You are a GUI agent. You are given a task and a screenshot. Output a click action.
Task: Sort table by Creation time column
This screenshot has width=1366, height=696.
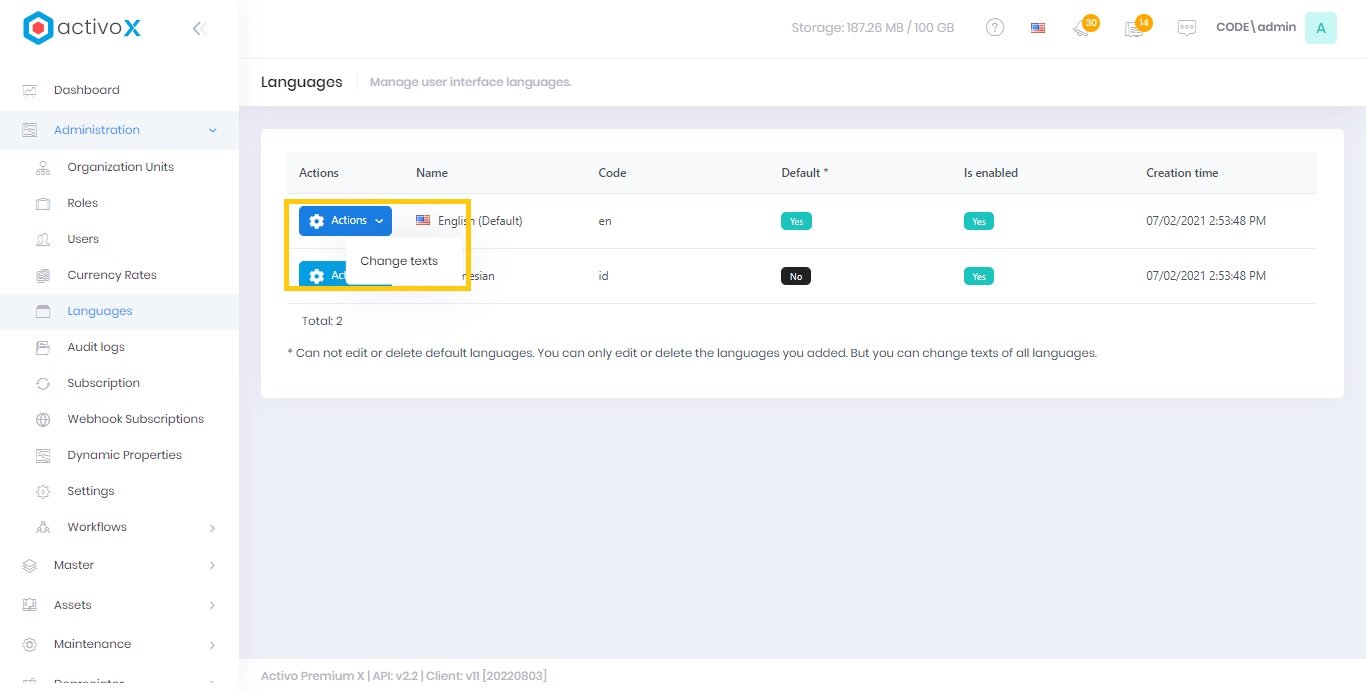[1182, 173]
